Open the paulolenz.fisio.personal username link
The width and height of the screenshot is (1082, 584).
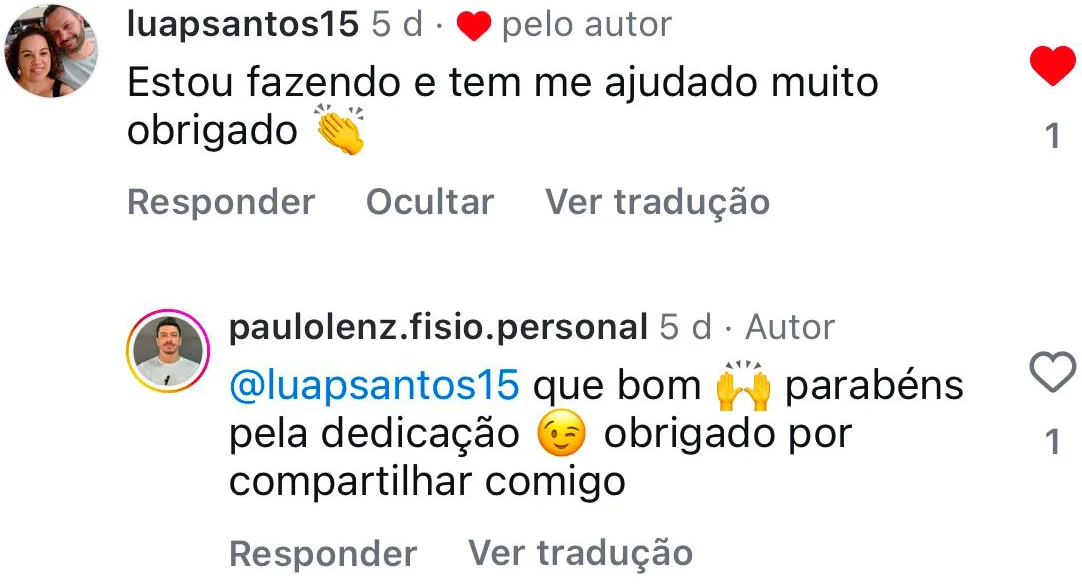point(438,327)
